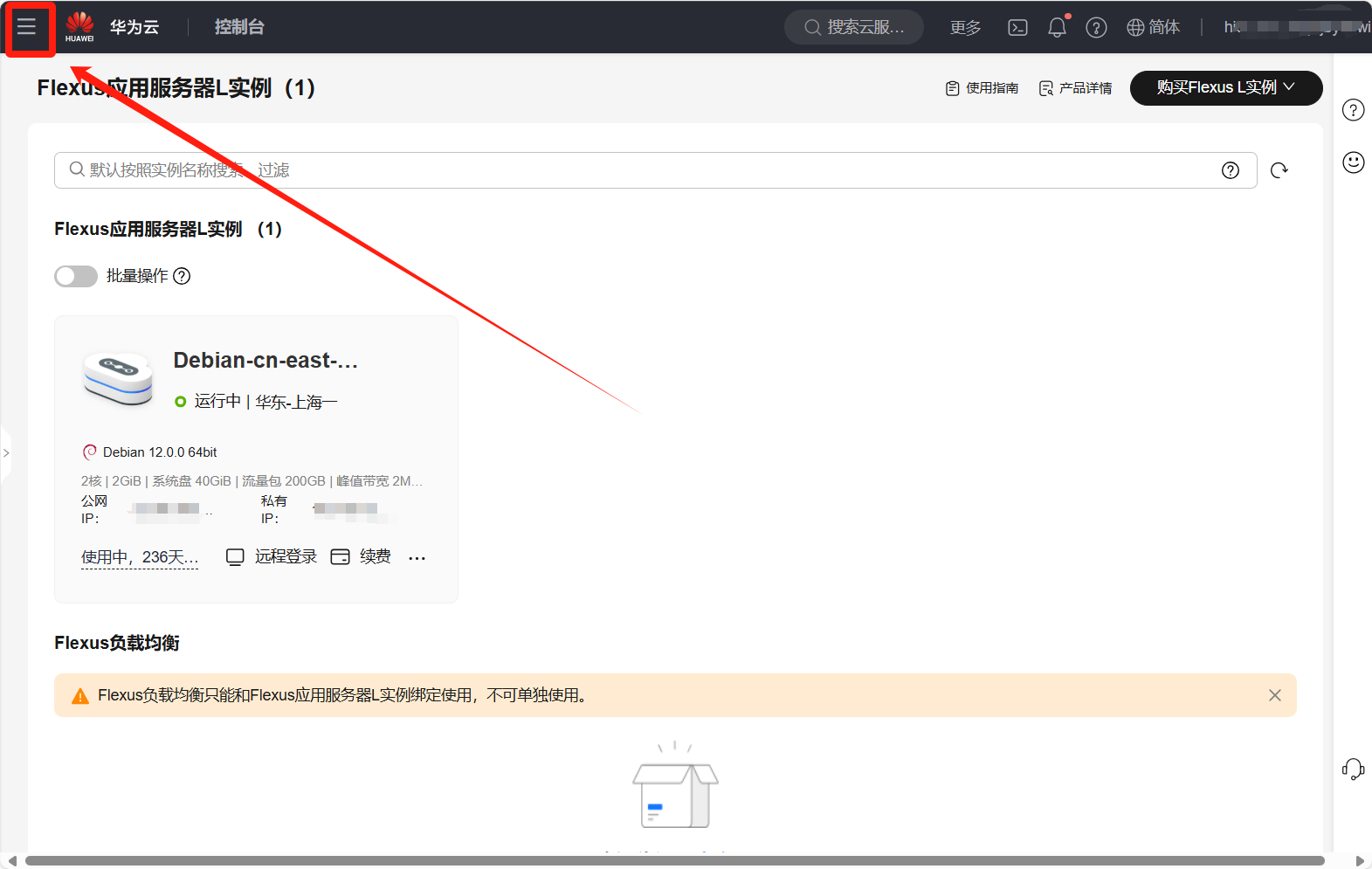
Task: Open the hamburger navigation menu
Action: pyautogui.click(x=27, y=27)
